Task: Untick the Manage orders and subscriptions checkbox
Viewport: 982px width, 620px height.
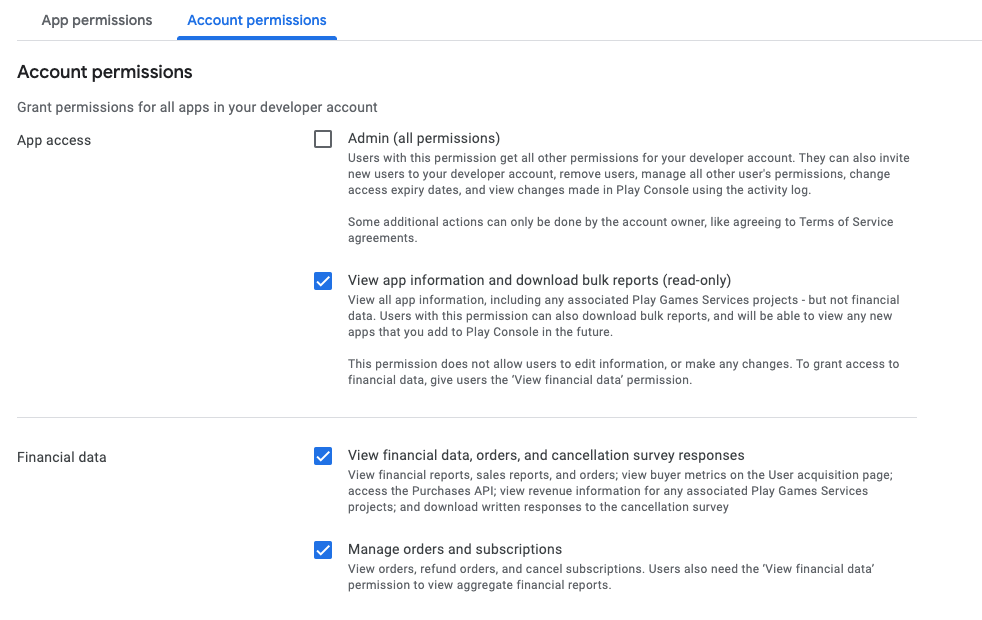Action: [323, 550]
